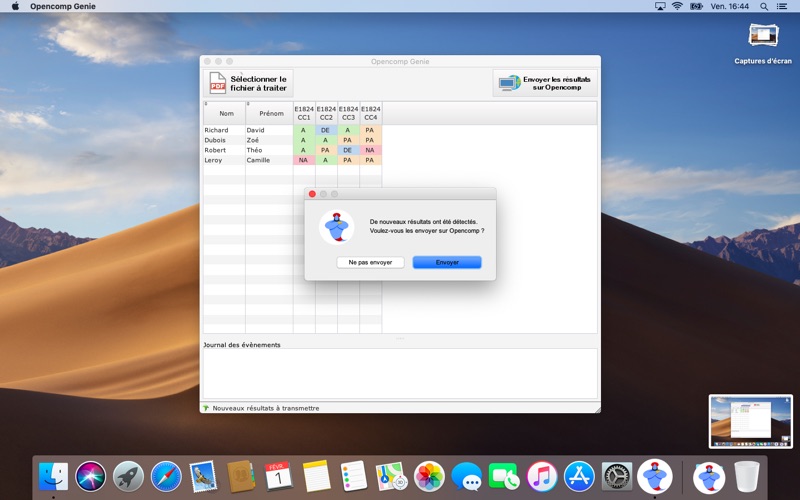Open Notification Center
The width and height of the screenshot is (800, 500).
point(782,6)
